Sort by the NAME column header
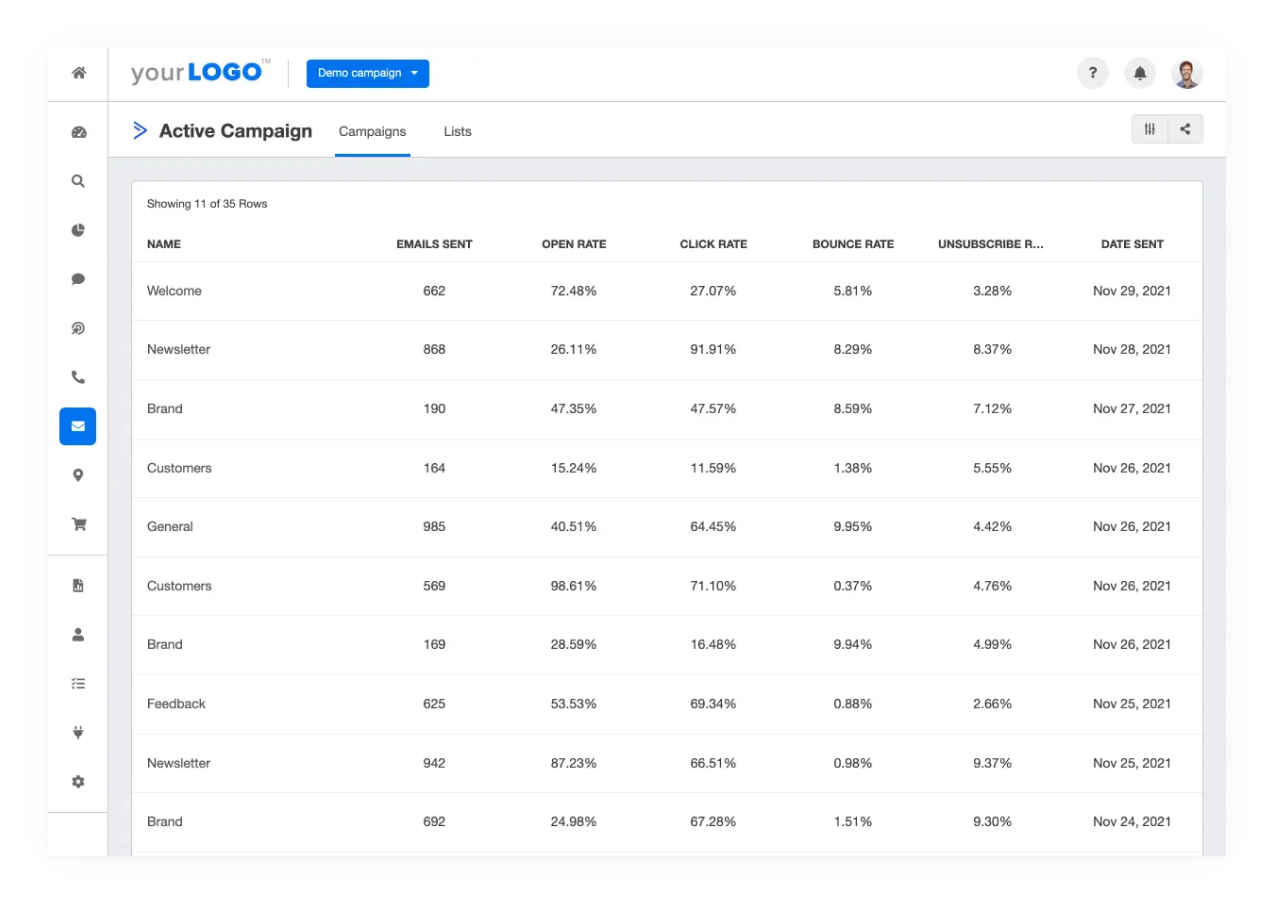Screen dimensions: 1274x904 (x=164, y=244)
